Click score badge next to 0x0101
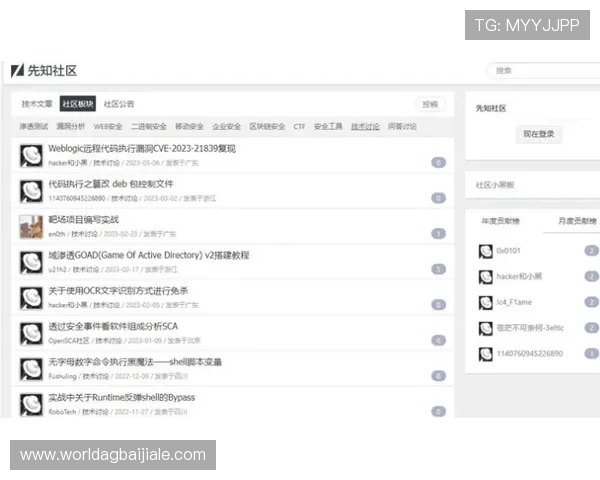Screen dimensions: 600x480 tap(592, 251)
